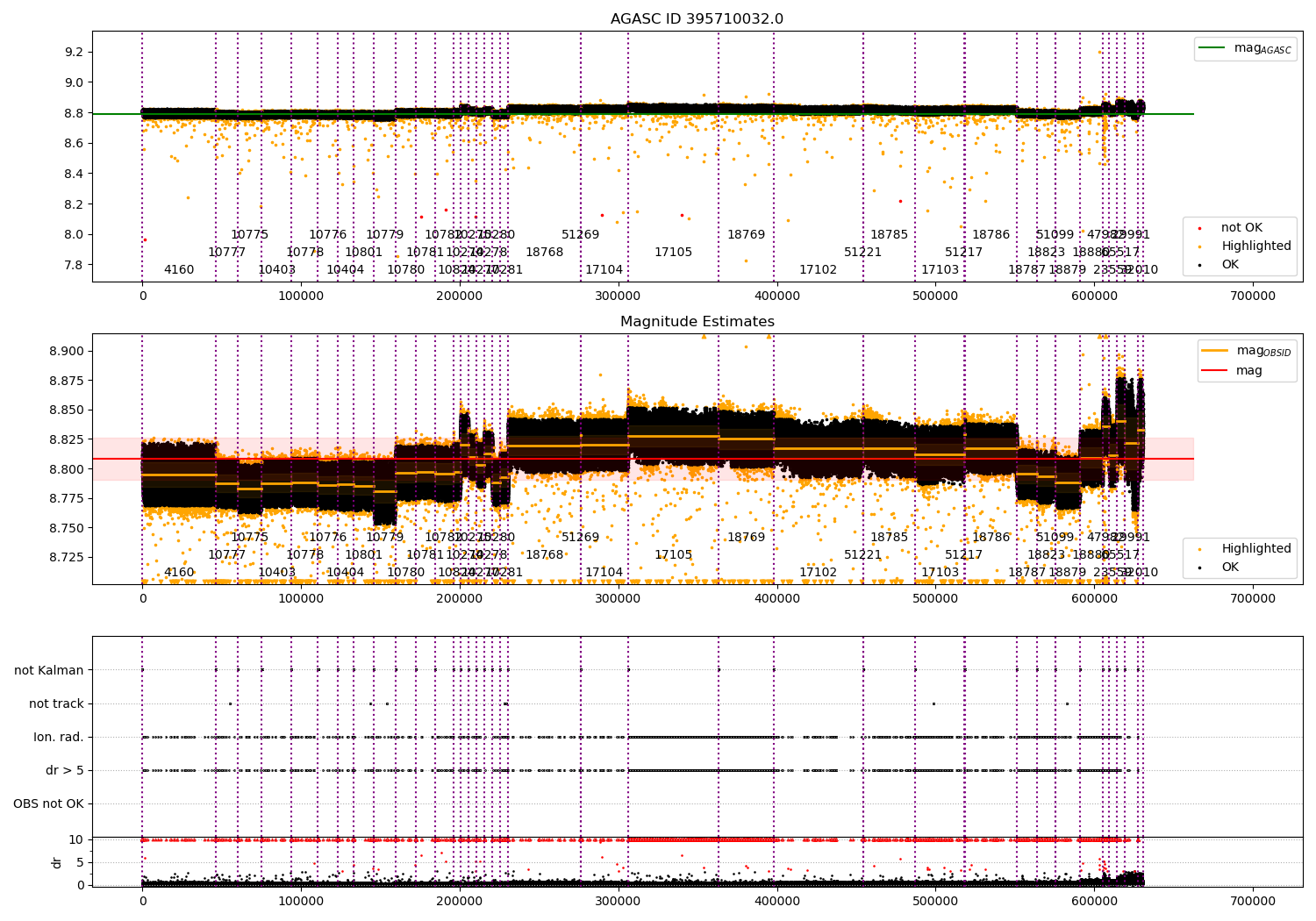Click "700000" x-axis tick of bottom plot
The width and height of the screenshot is (1316, 921).
click(x=1253, y=902)
